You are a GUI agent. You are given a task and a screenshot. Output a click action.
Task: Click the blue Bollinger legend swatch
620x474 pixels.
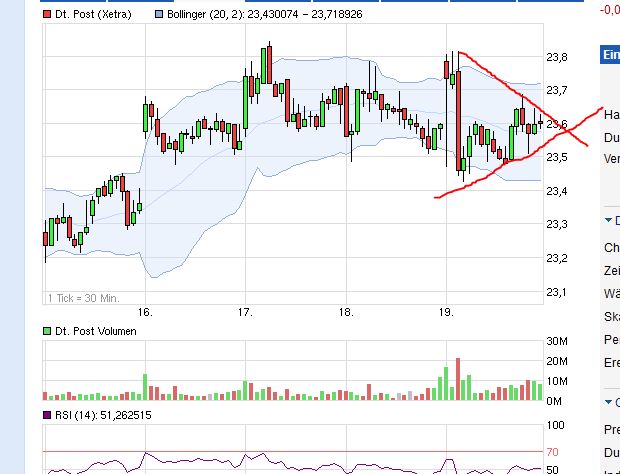click(159, 15)
